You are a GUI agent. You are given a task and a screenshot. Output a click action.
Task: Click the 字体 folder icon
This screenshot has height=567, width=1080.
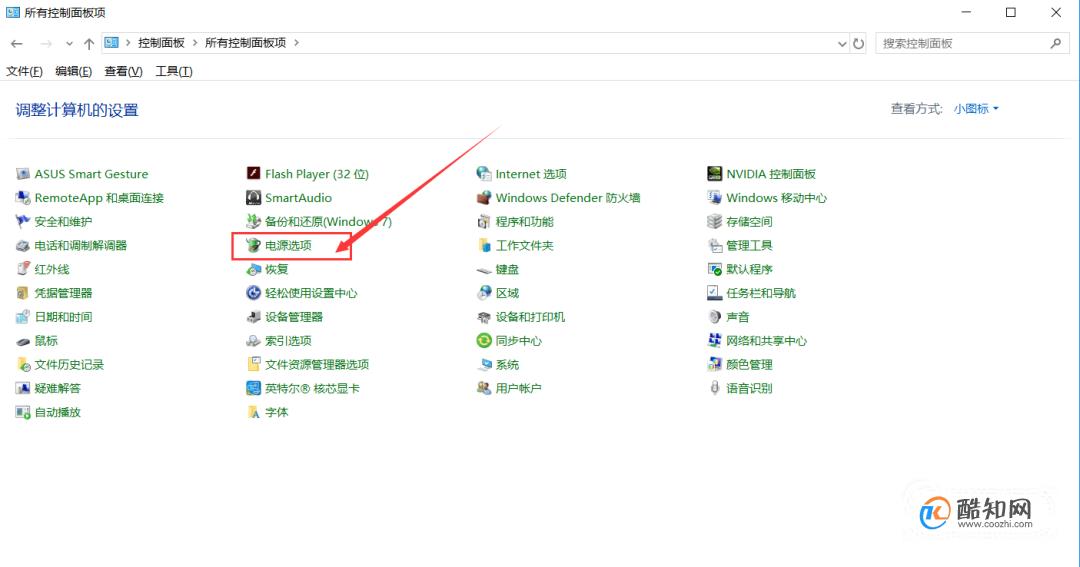[x=253, y=412]
